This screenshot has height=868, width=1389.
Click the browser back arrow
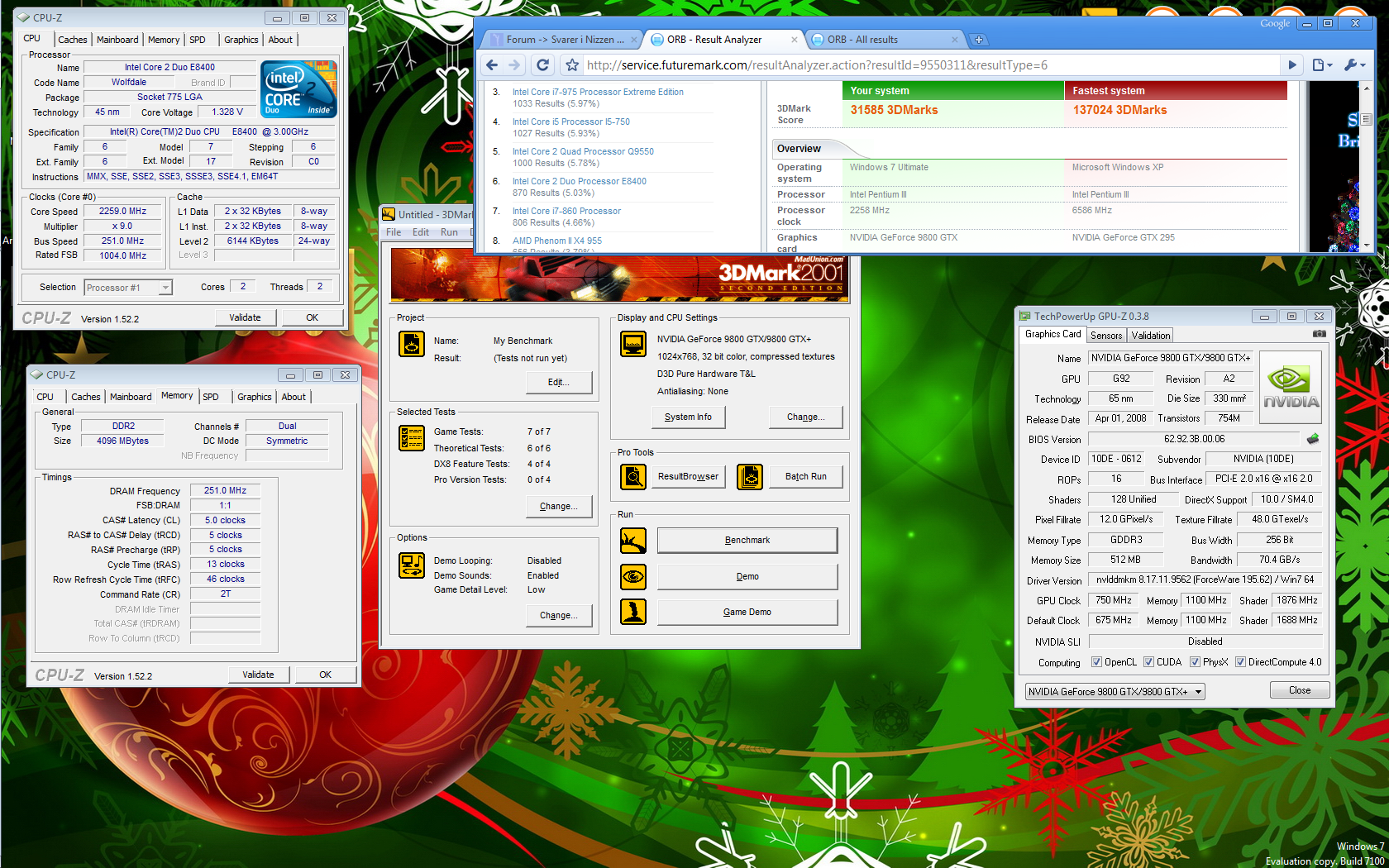tap(492, 65)
